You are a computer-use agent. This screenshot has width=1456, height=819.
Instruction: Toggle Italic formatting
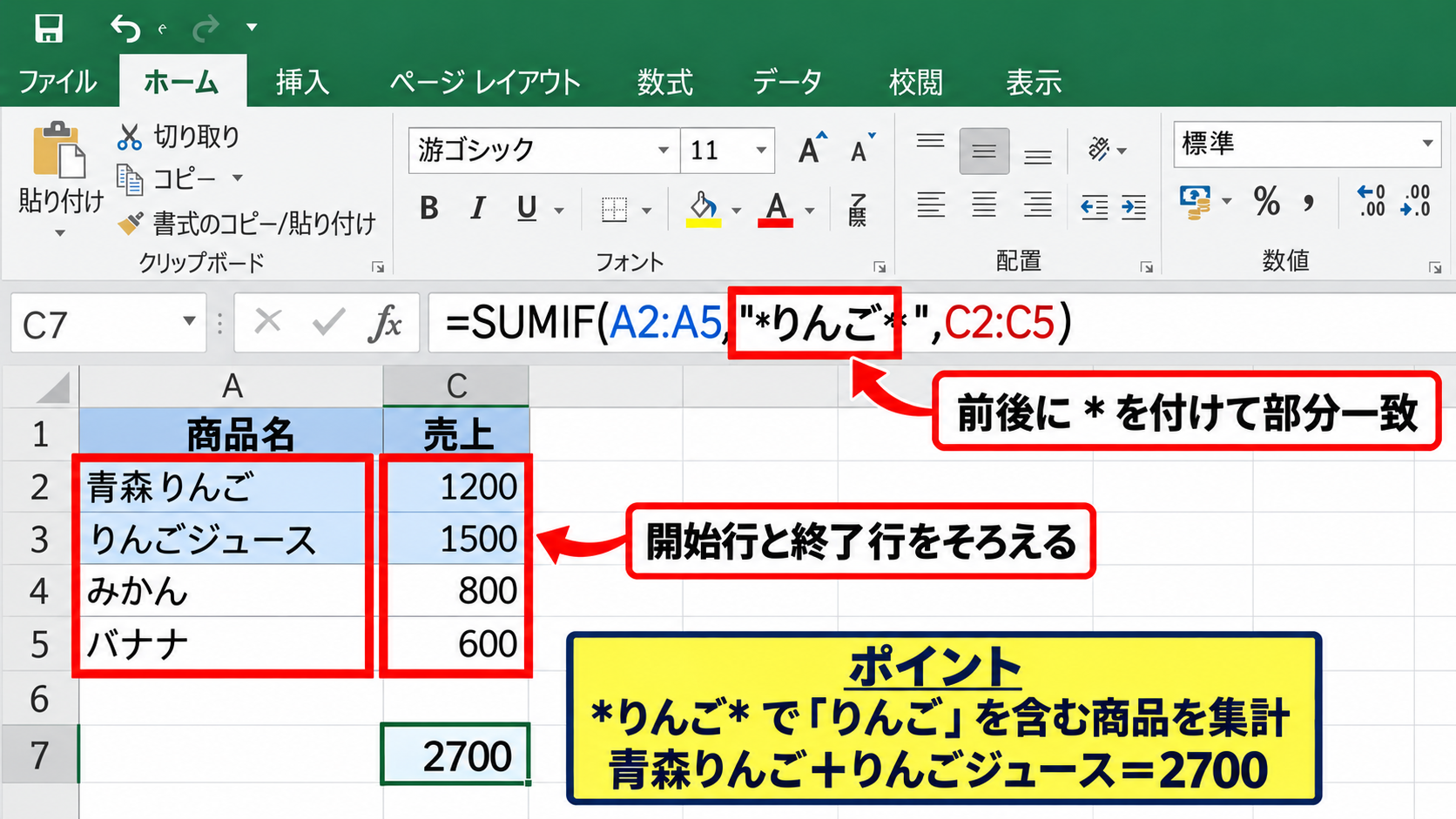477,208
